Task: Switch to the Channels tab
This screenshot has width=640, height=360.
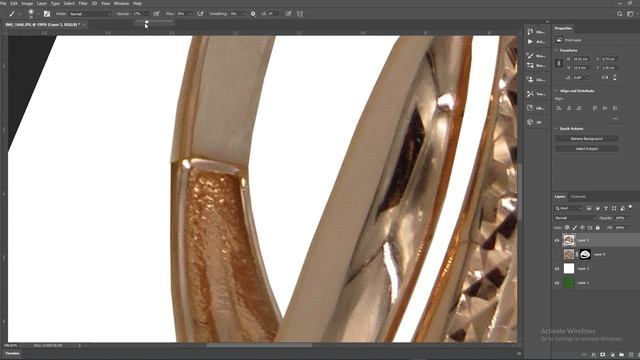Action: [578, 197]
